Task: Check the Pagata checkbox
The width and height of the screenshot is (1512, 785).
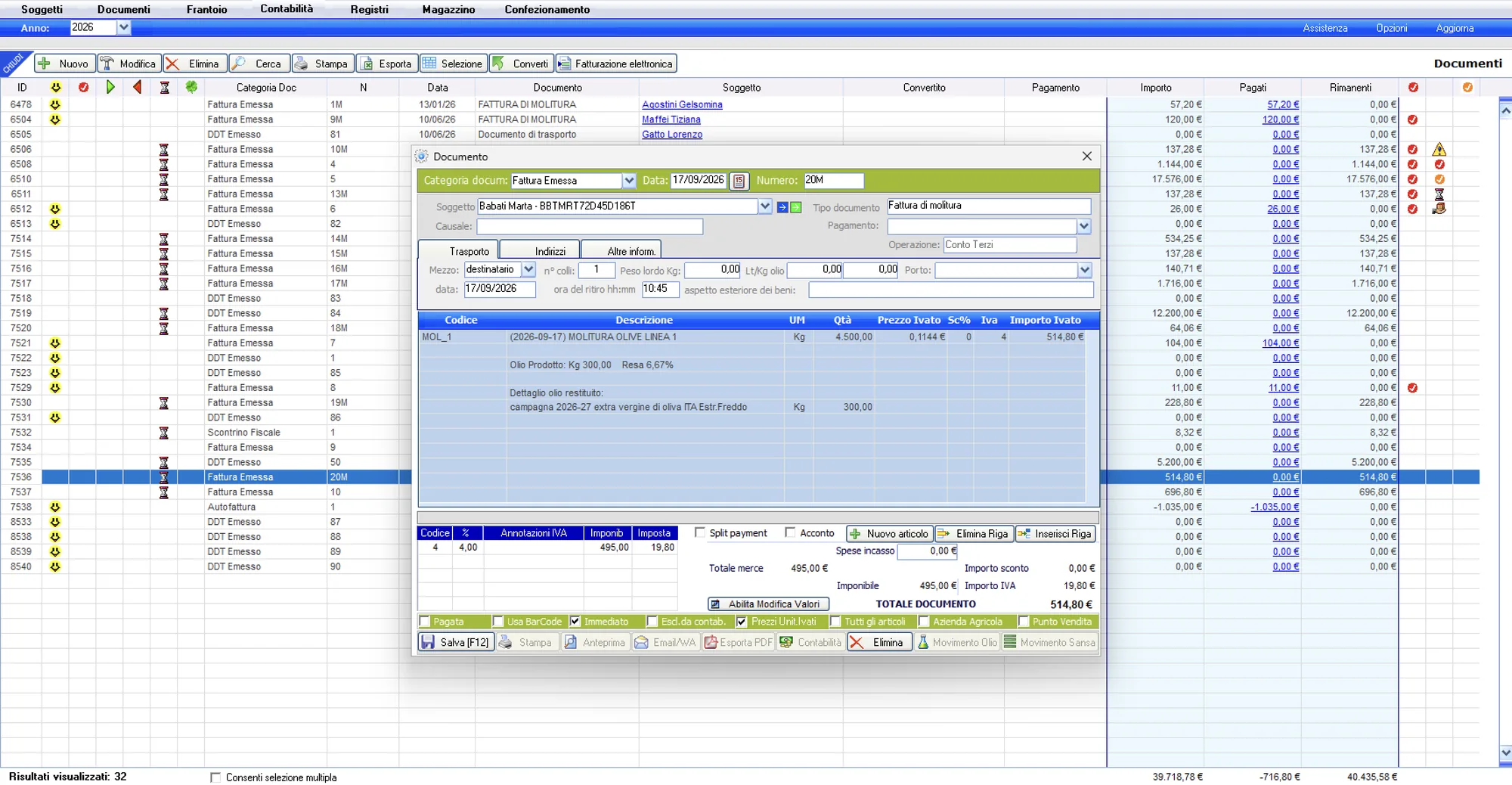Action: pos(425,622)
